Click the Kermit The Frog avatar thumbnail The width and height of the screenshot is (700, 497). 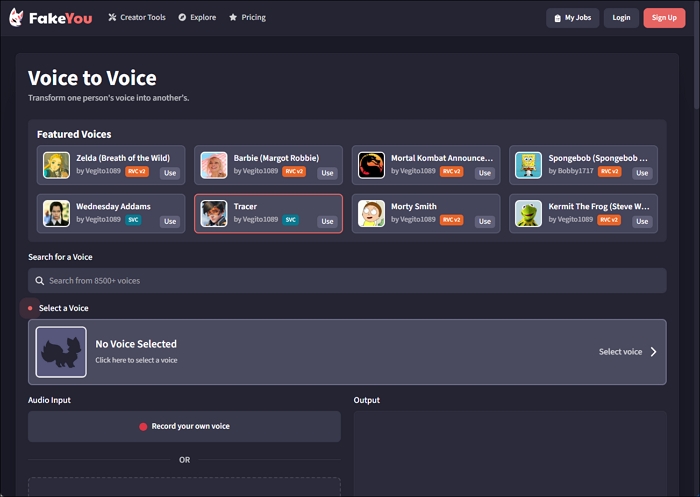(x=529, y=213)
